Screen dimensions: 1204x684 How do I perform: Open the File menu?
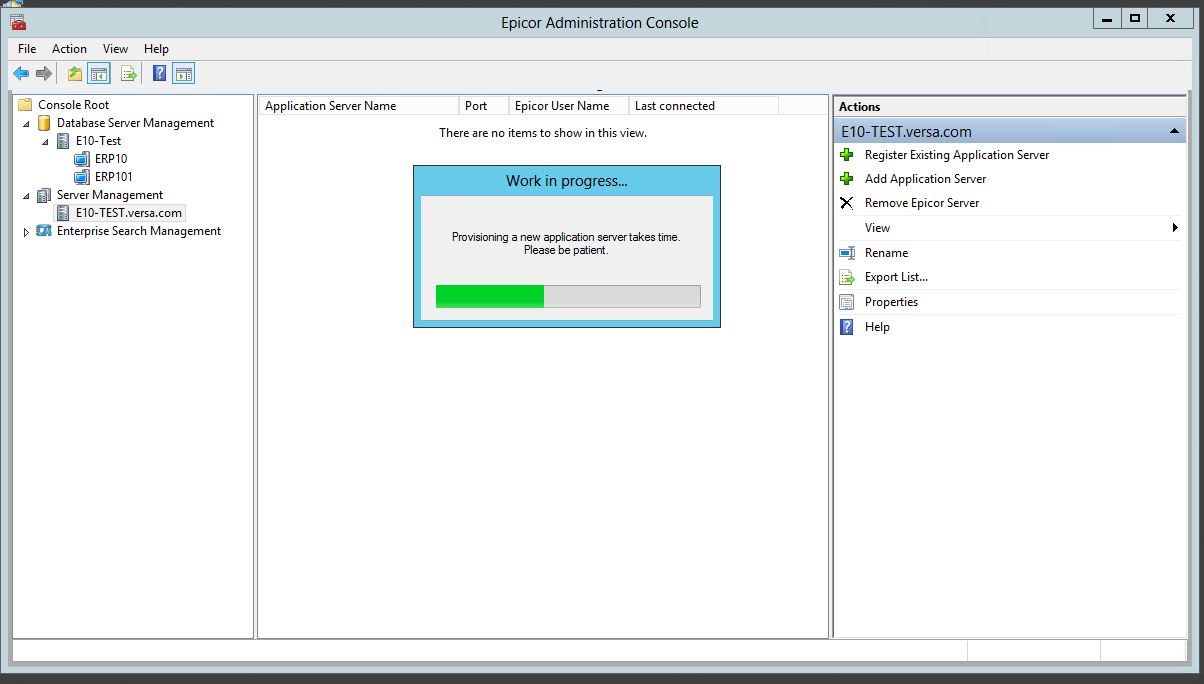pos(27,49)
